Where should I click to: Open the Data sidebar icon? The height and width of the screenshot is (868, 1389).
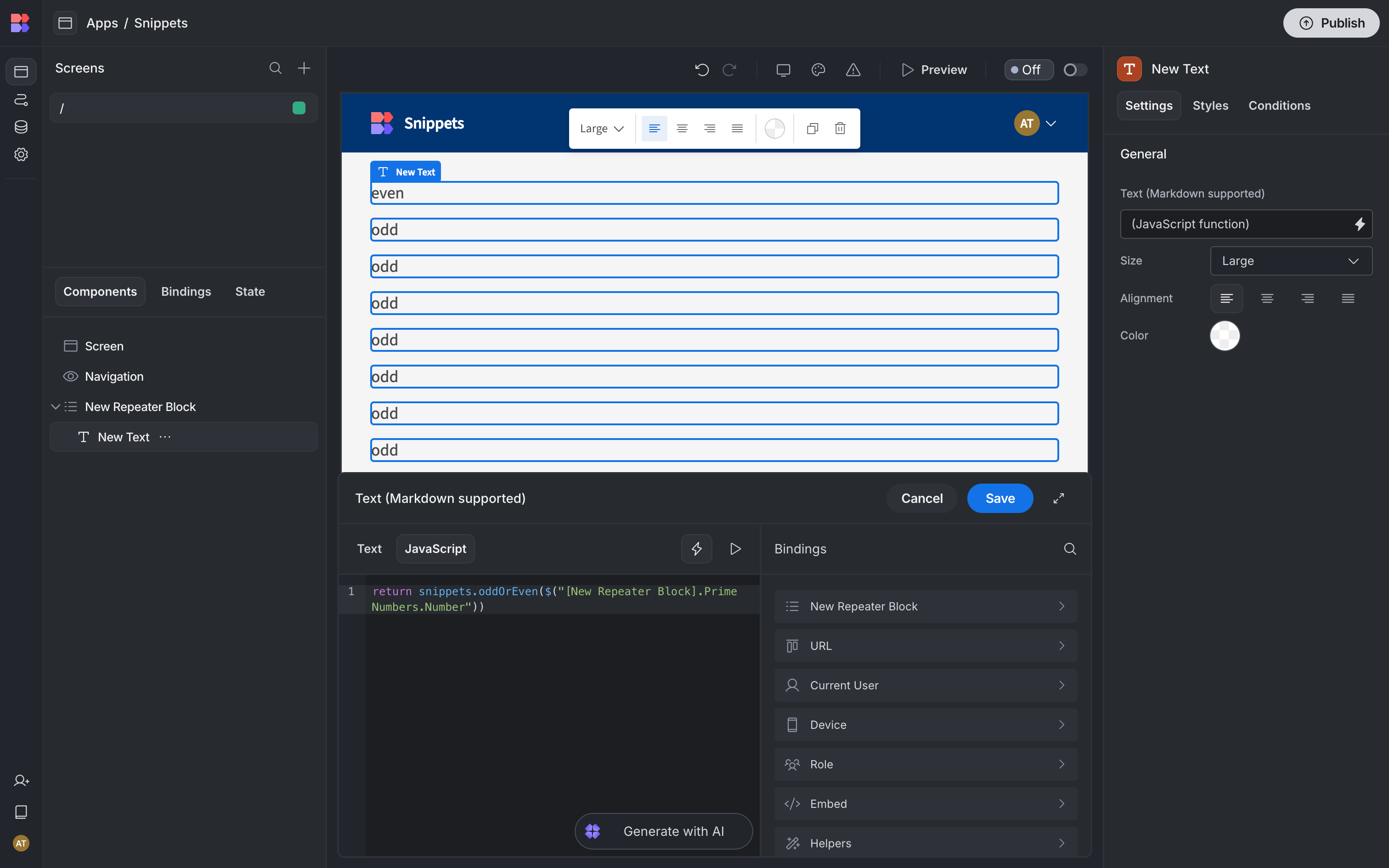(21, 127)
